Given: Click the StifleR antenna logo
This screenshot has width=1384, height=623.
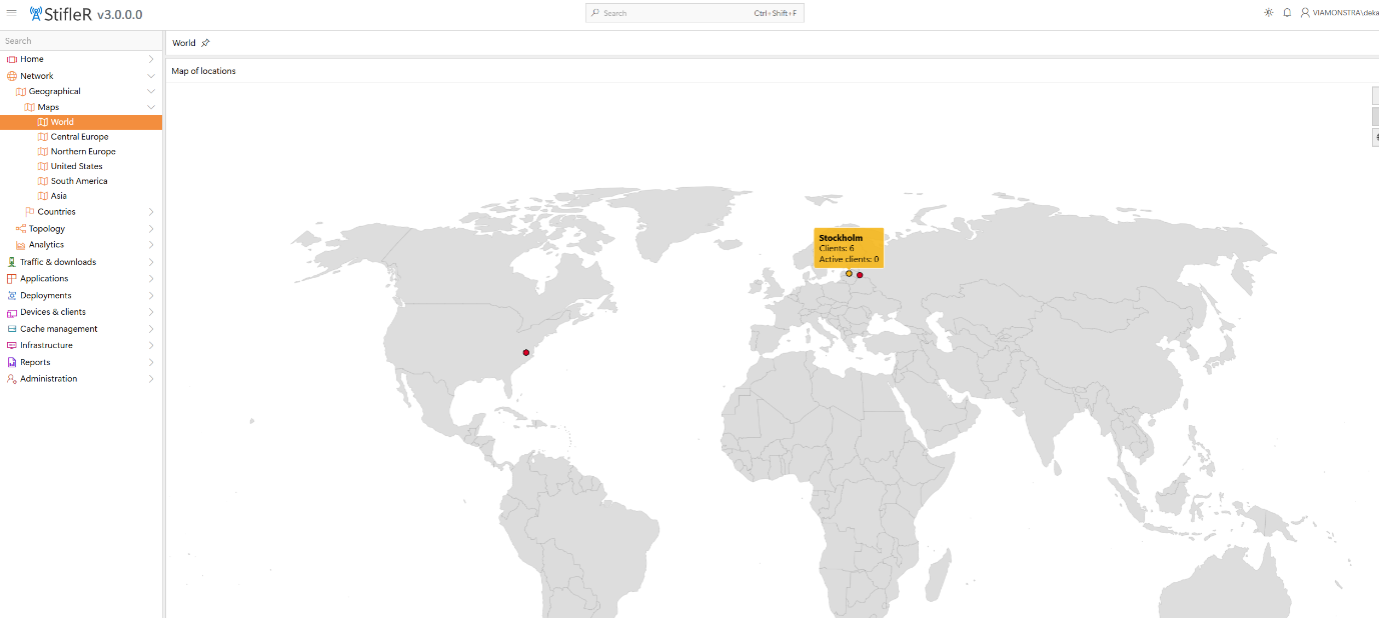Looking at the screenshot, I should click(36, 13).
